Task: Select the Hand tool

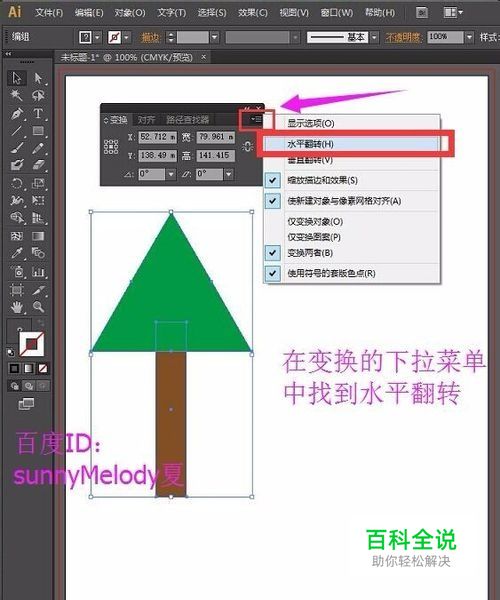Action: pos(17,307)
